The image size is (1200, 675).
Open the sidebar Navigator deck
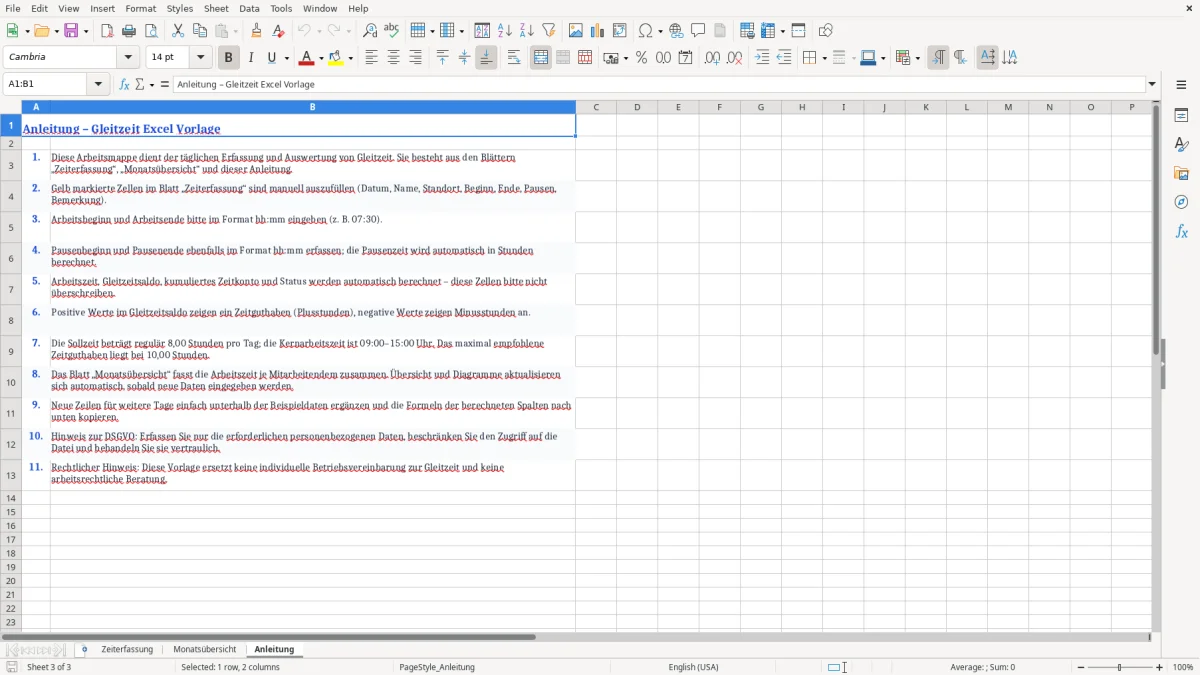point(1181,202)
